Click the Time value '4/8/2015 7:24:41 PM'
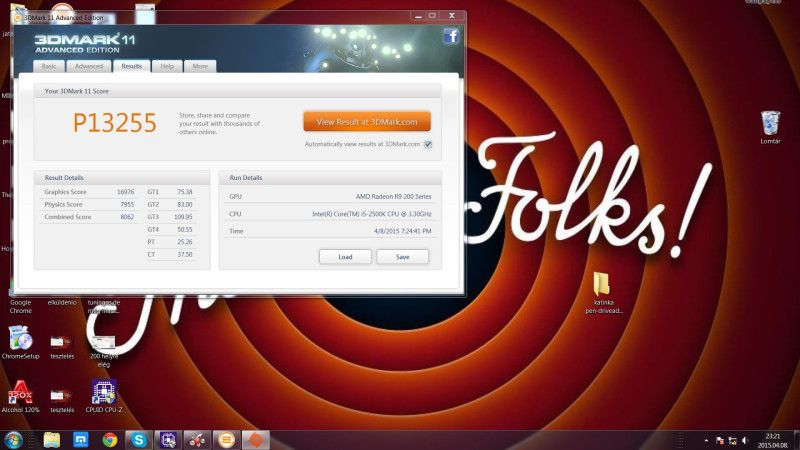Viewport: 800px width, 450px height. coord(403,231)
